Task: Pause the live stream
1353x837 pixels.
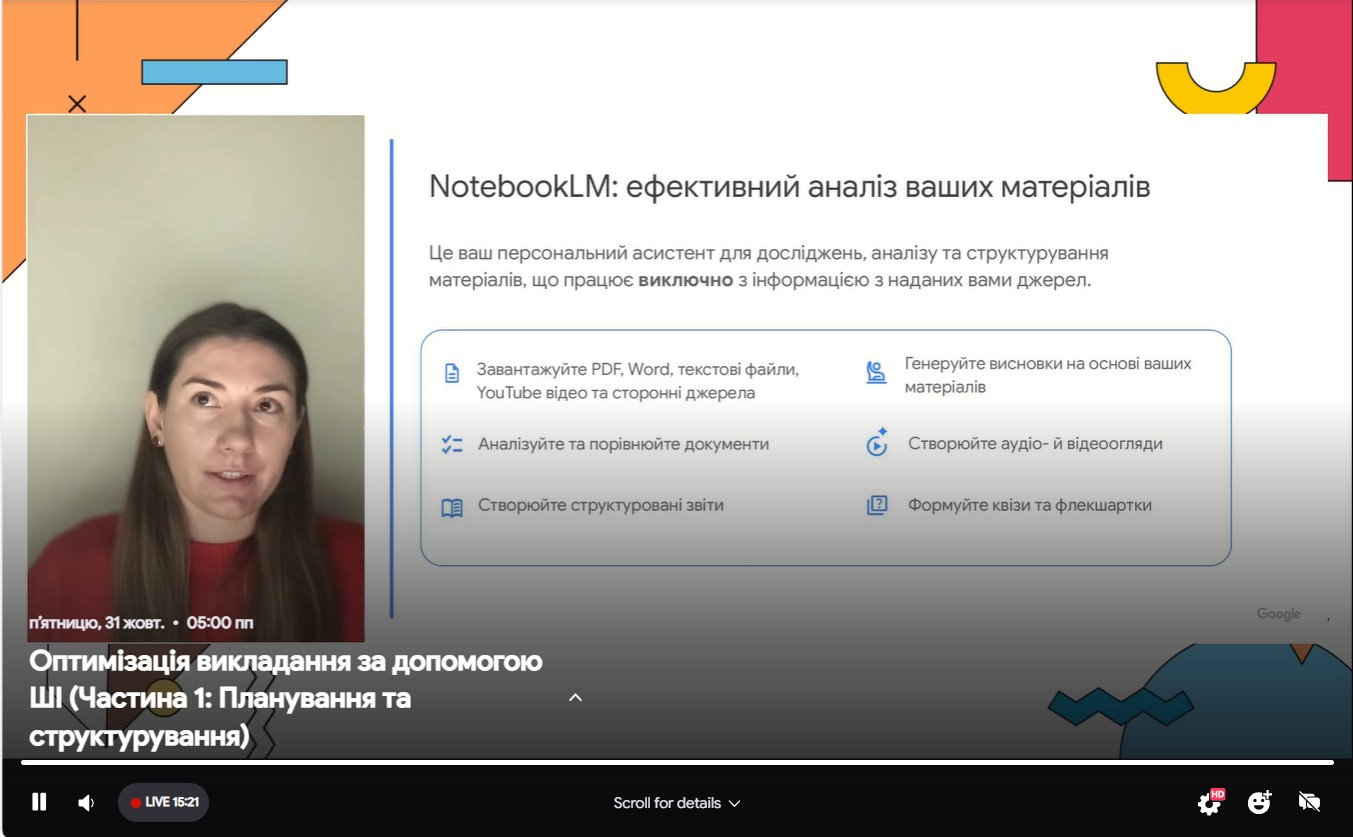Action: pyautogui.click(x=39, y=802)
